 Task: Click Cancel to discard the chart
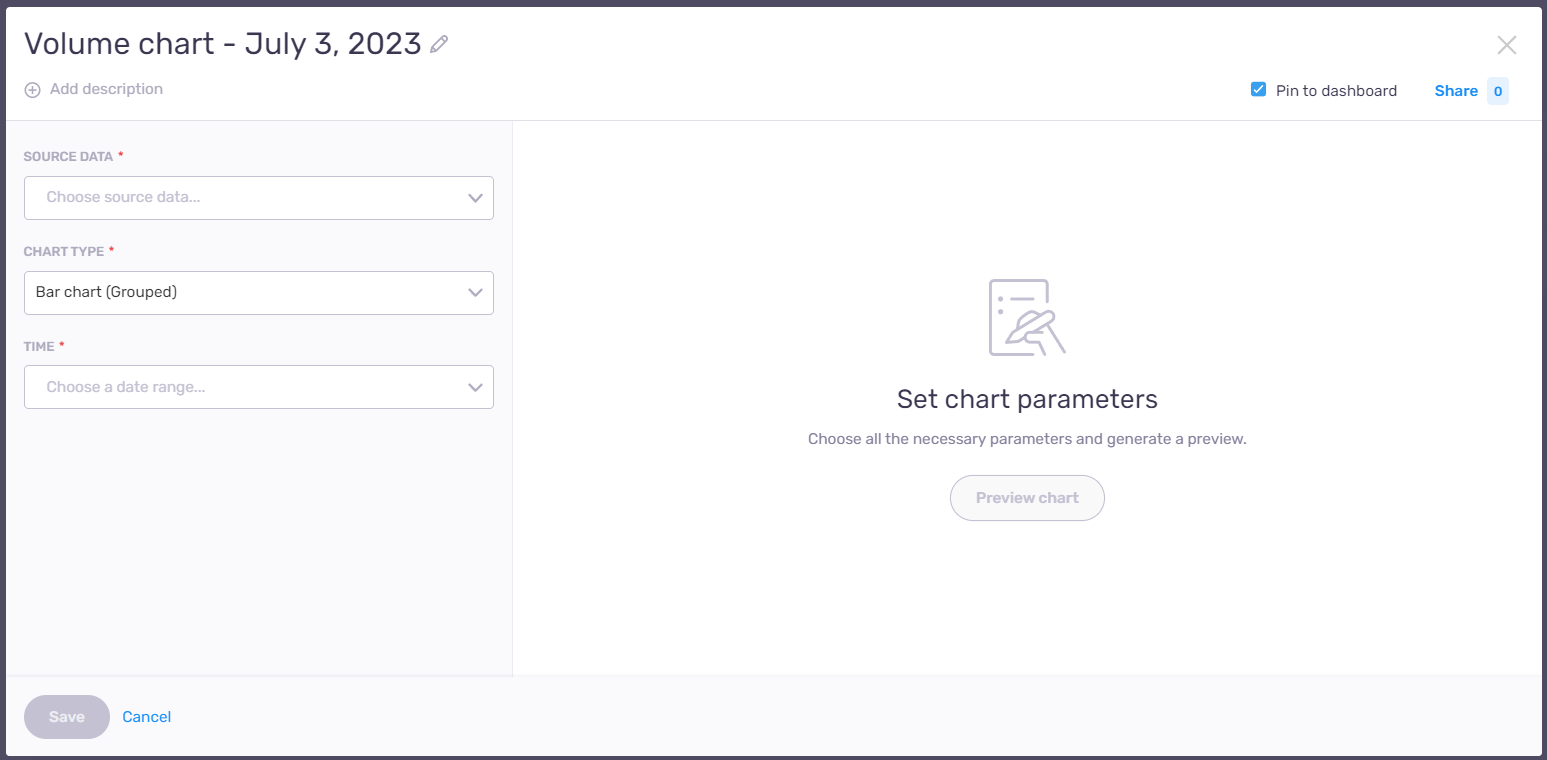pyautogui.click(x=146, y=716)
